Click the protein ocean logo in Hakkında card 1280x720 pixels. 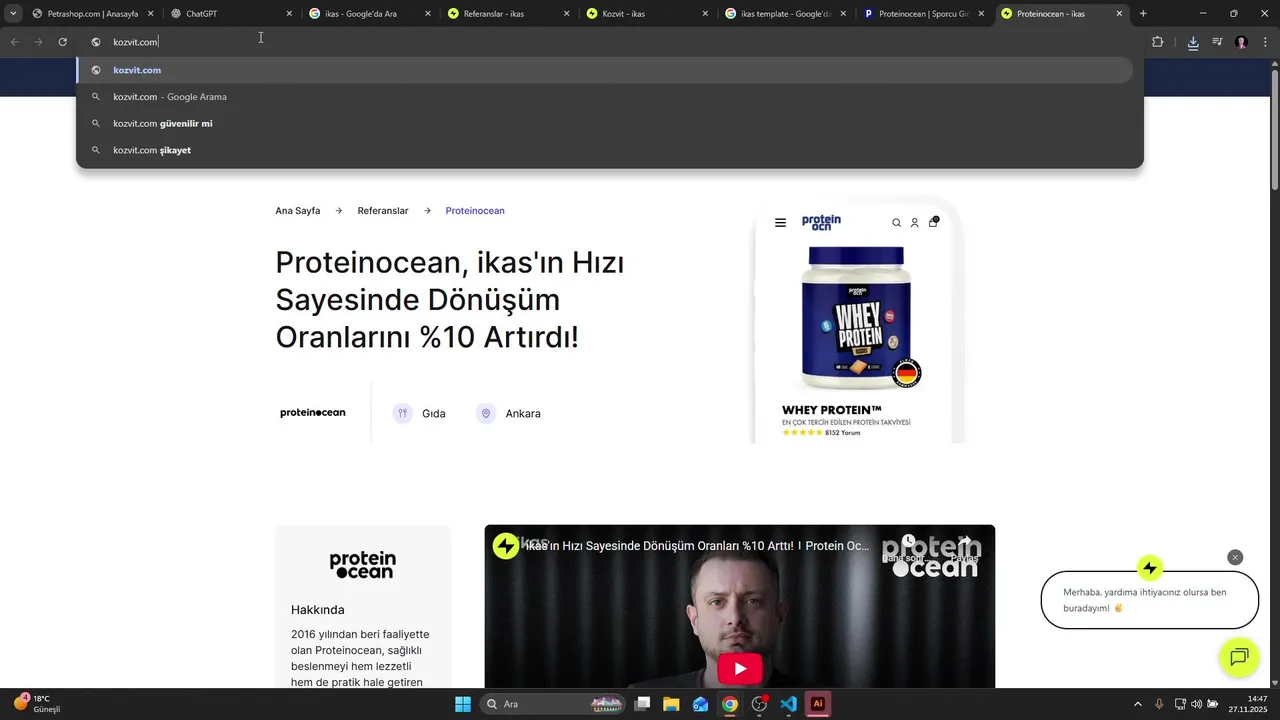pos(363,565)
